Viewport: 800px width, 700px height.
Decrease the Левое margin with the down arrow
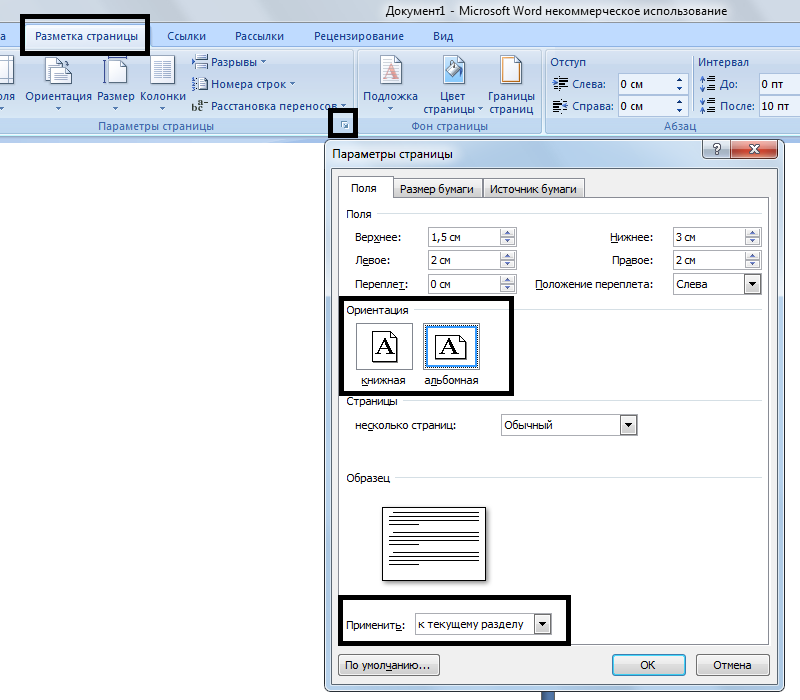click(x=507, y=264)
